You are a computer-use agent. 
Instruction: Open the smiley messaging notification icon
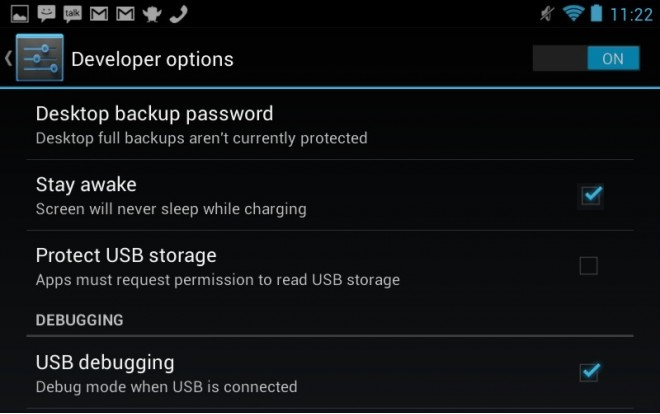pyautogui.click(x=46, y=14)
